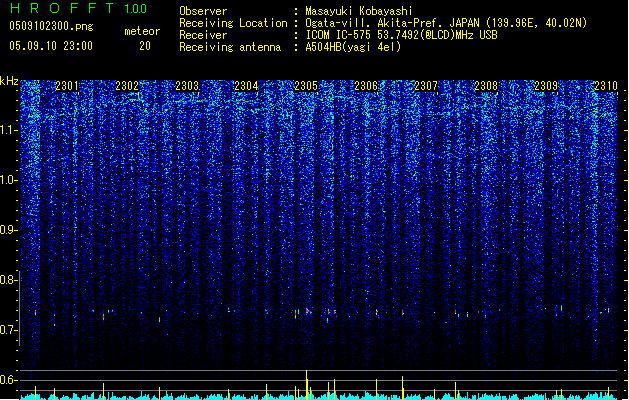Select antenna A504HB(yagi 4el) text
This screenshot has width=629, height=400.
(353, 47)
